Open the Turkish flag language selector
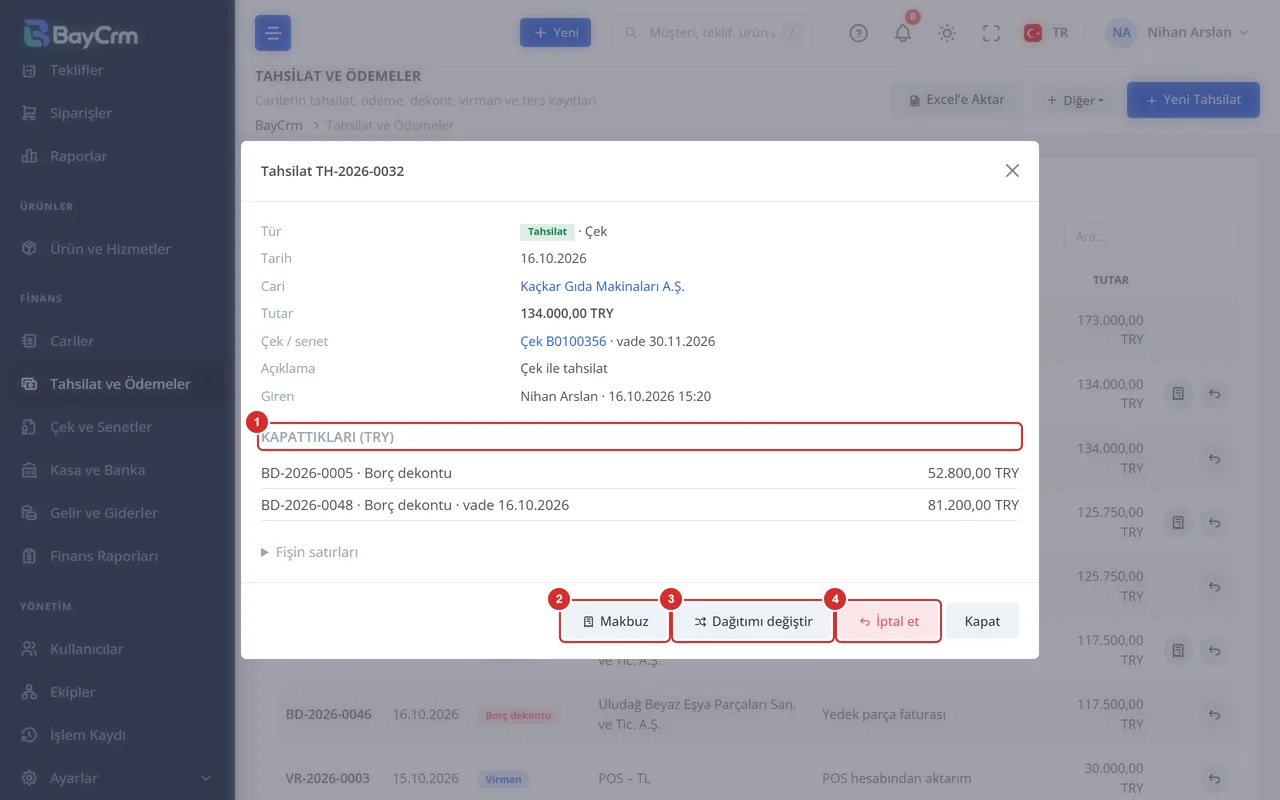Viewport: 1280px width, 800px height. click(1046, 33)
